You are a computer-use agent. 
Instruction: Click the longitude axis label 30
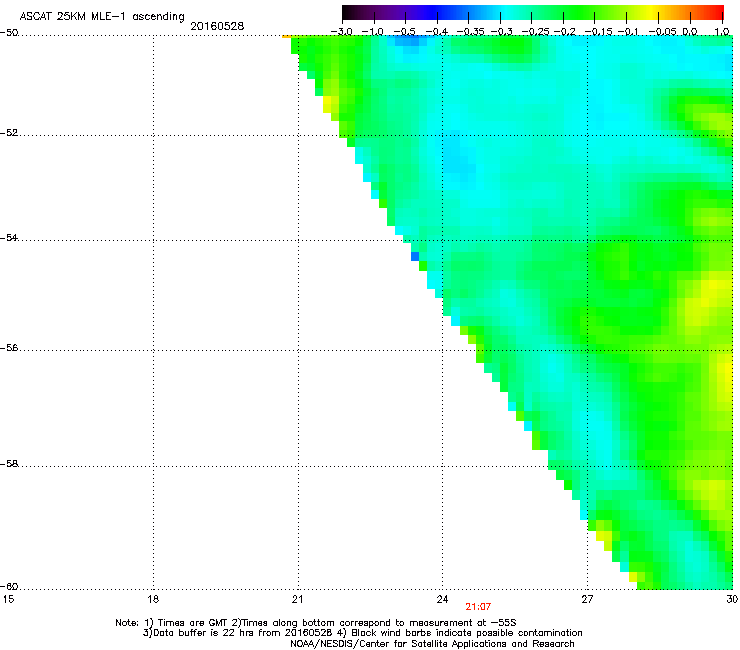click(732, 599)
